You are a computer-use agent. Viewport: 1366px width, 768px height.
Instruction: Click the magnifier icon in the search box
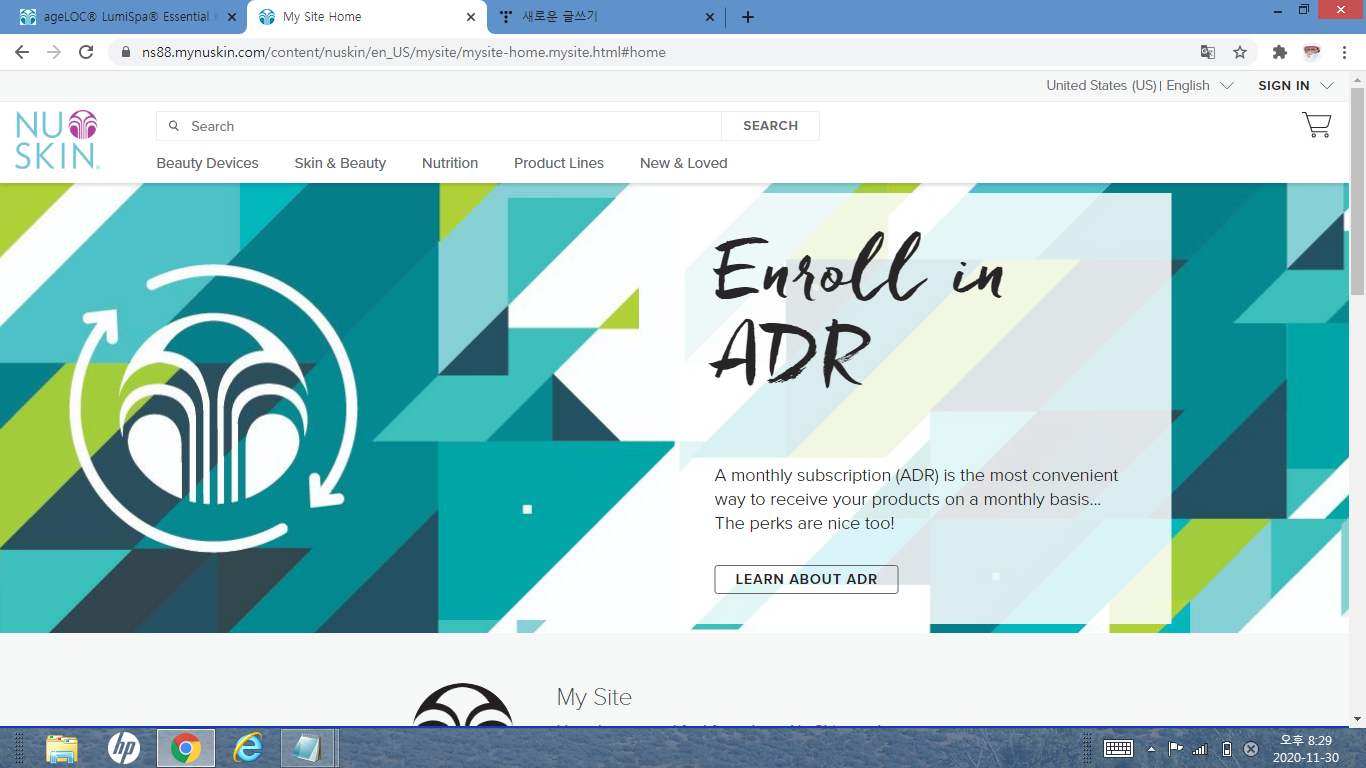point(174,126)
